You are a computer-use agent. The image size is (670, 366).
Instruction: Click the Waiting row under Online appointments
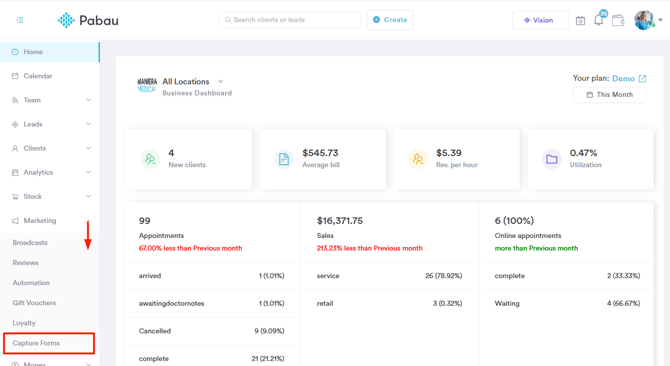[567, 304]
